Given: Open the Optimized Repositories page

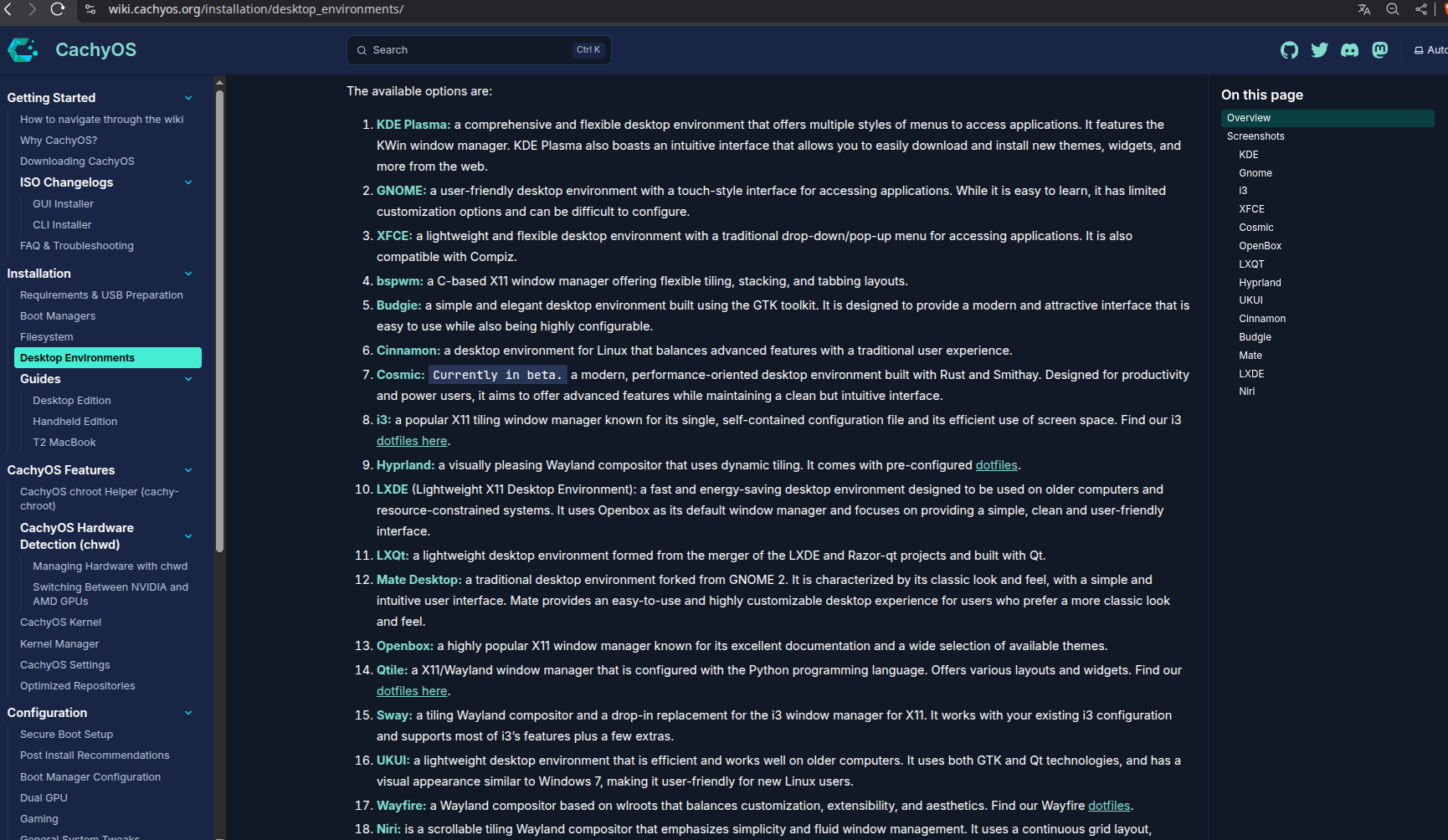Looking at the screenshot, I should 77,686.
